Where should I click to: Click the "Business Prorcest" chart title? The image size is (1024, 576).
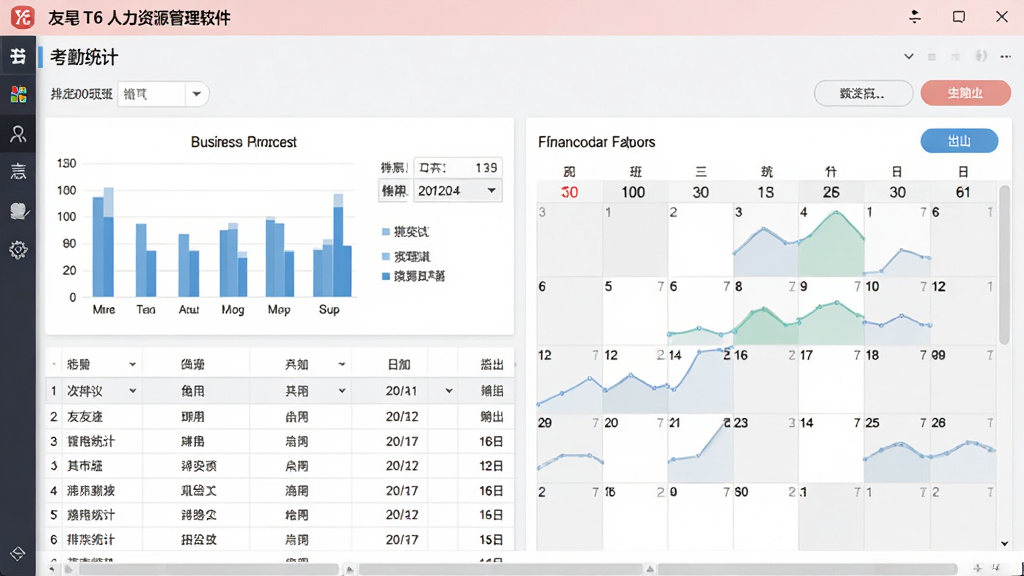click(244, 142)
